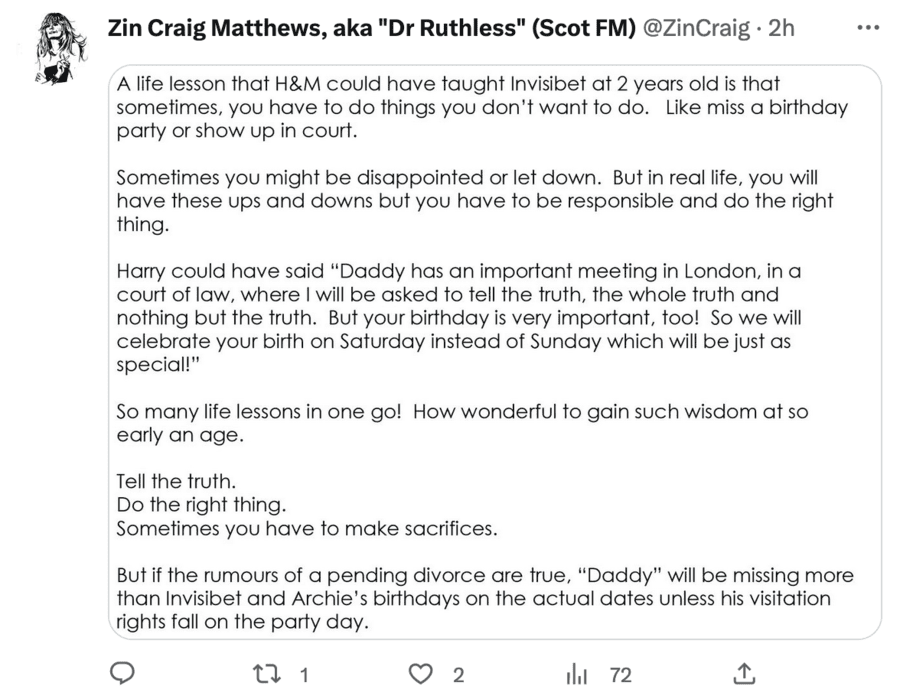Click the like count of 2
The width and height of the screenshot is (900, 699).
[459, 676]
